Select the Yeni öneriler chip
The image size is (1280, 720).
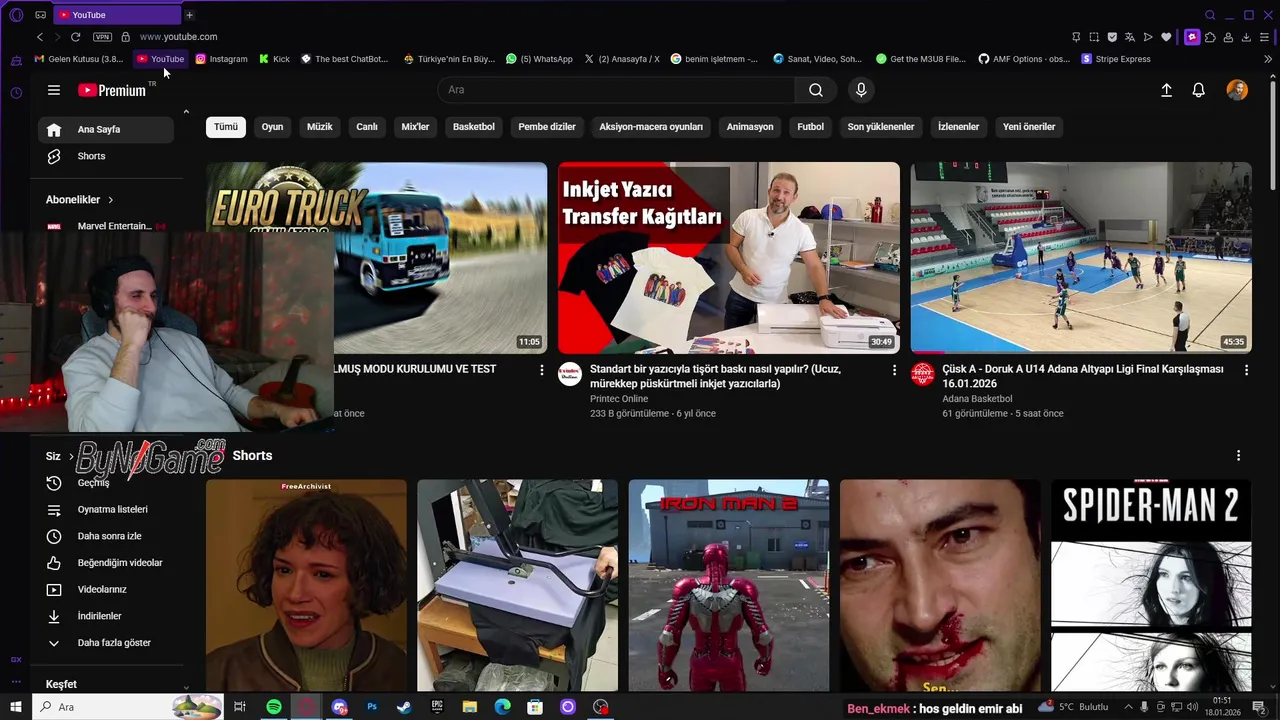click(x=1029, y=127)
